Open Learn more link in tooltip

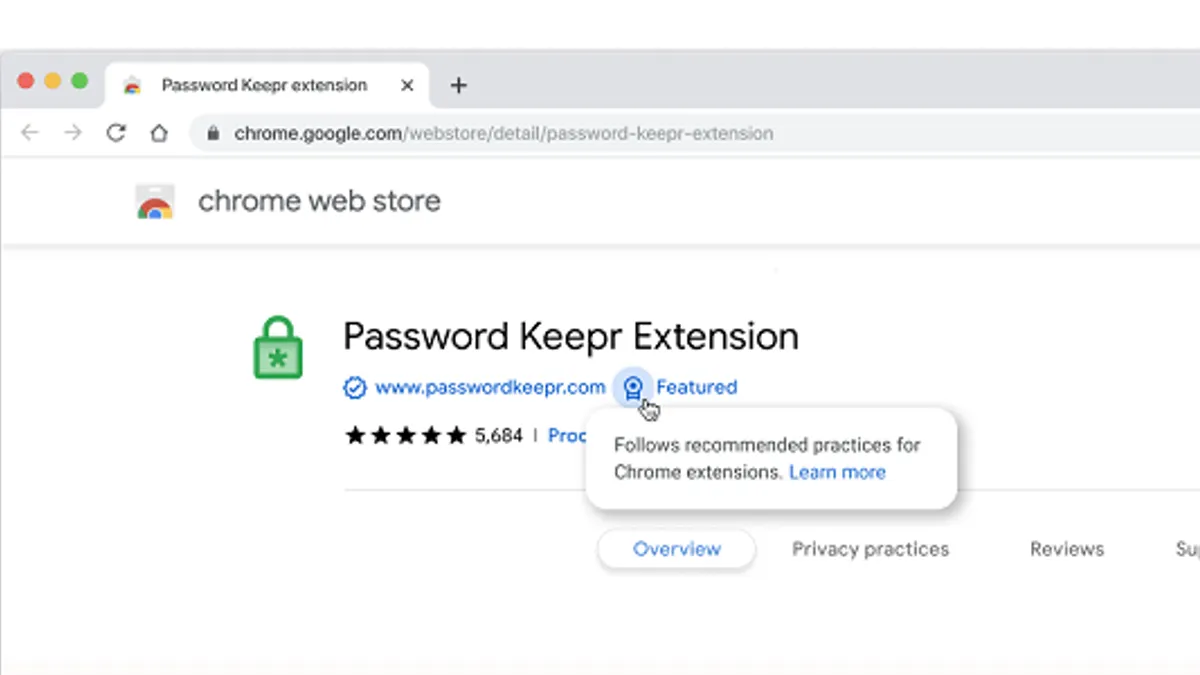click(837, 472)
